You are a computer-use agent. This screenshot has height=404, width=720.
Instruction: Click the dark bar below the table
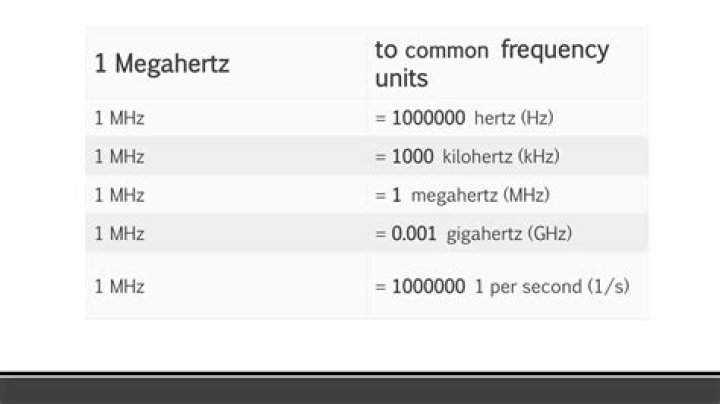click(360, 390)
